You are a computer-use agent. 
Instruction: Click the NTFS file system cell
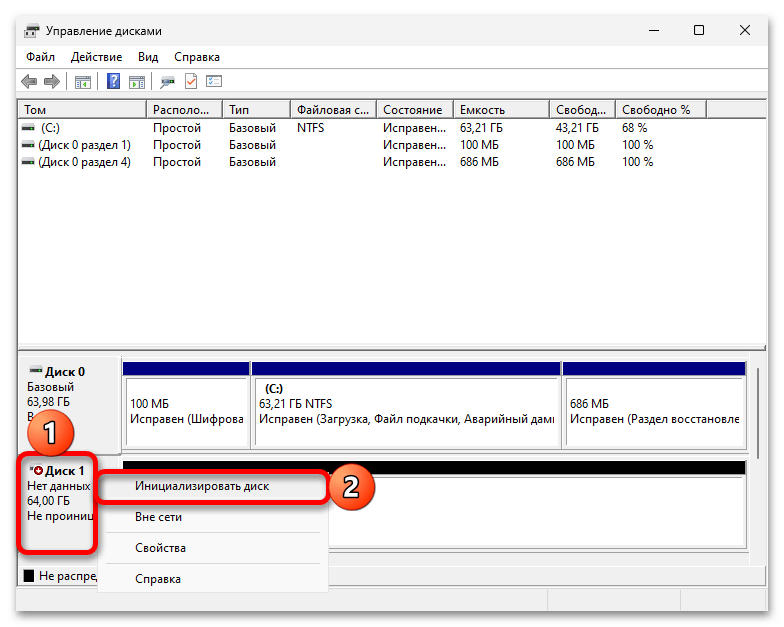pos(310,128)
